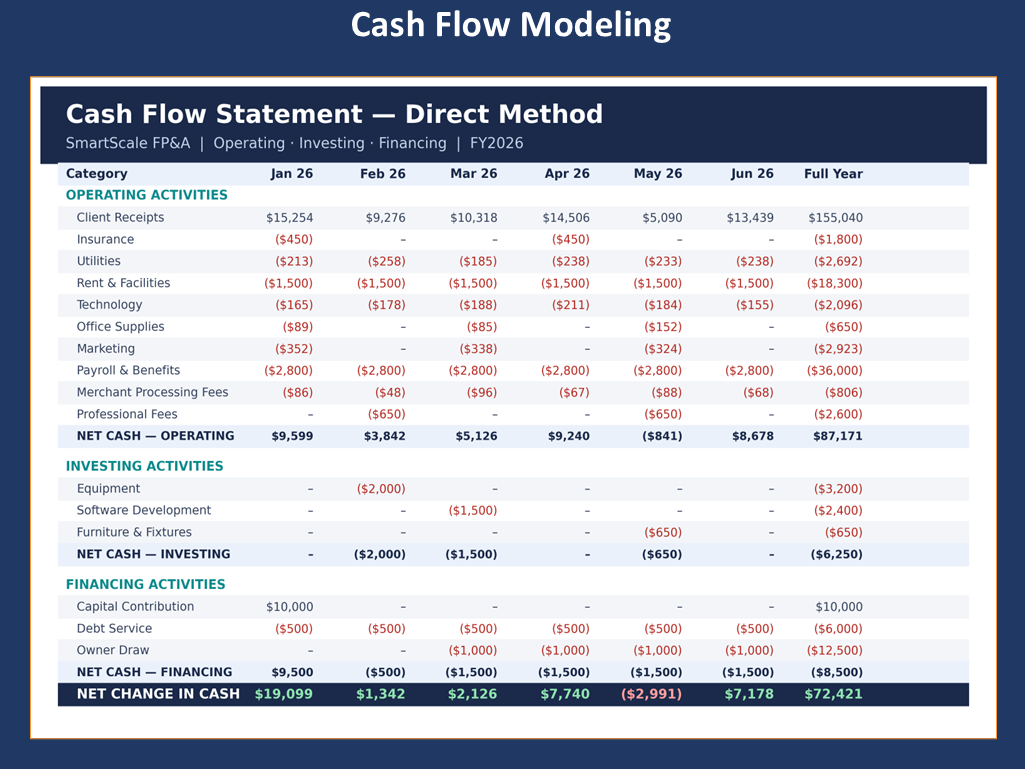1025x769 pixels.
Task: Select Net Cash Financing Jan '$9,500'
Action: point(292,672)
